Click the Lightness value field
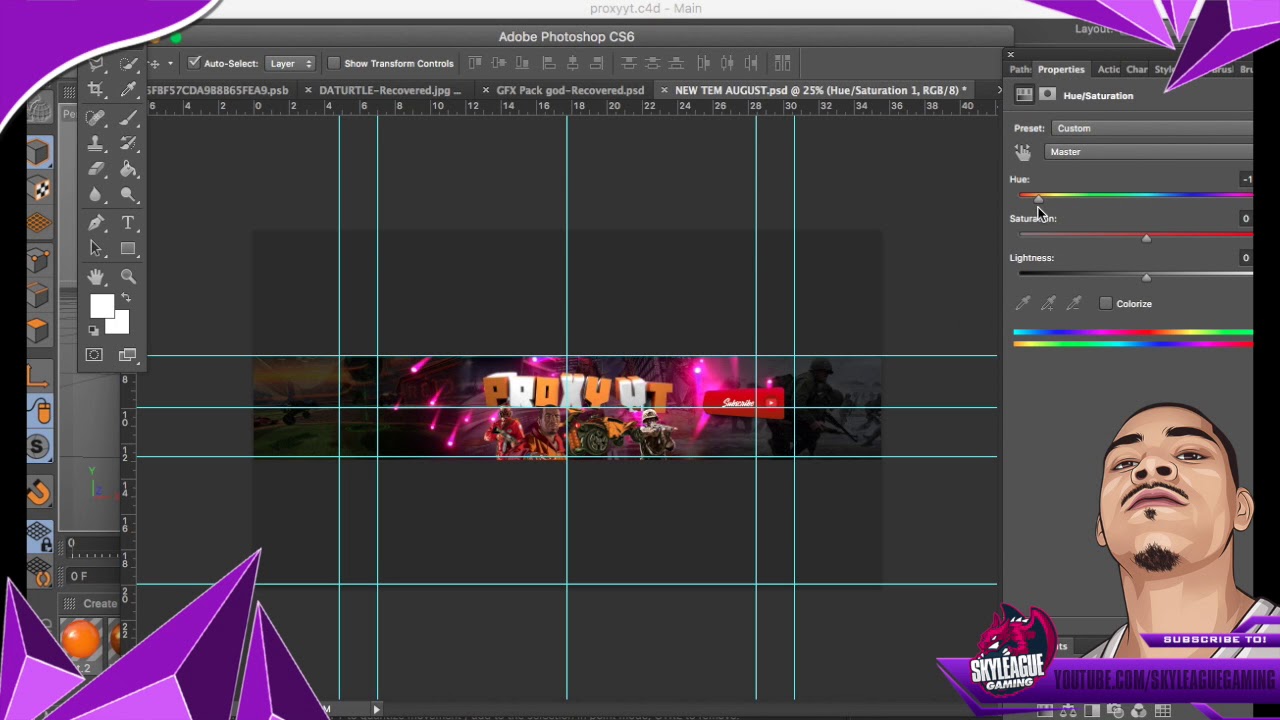This screenshot has height=720, width=1280. 1244,258
